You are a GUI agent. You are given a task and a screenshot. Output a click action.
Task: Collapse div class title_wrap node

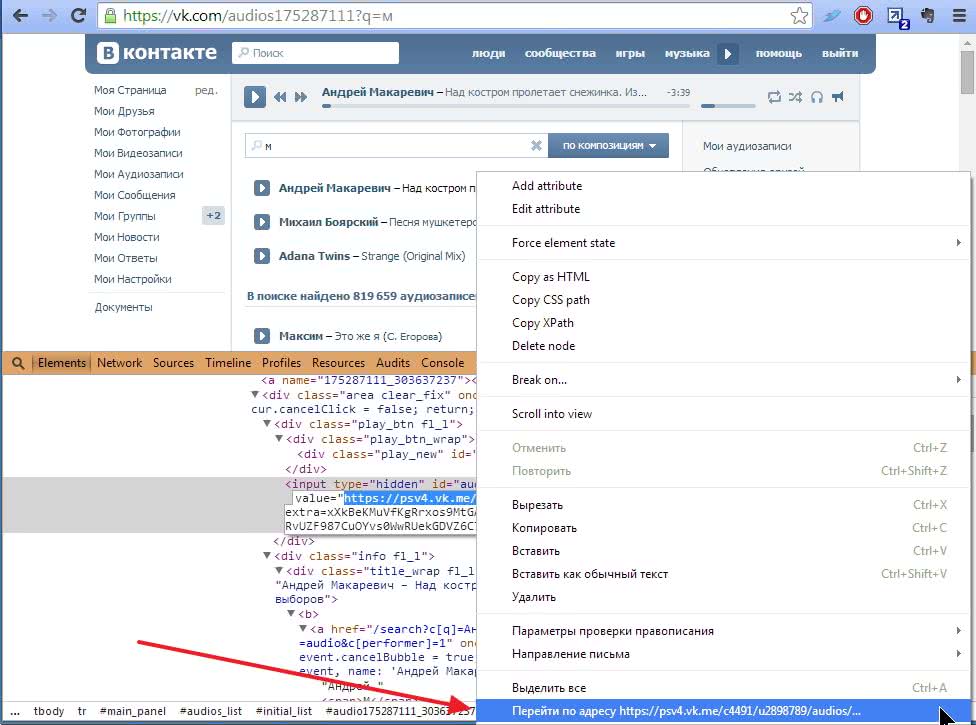coord(279,571)
